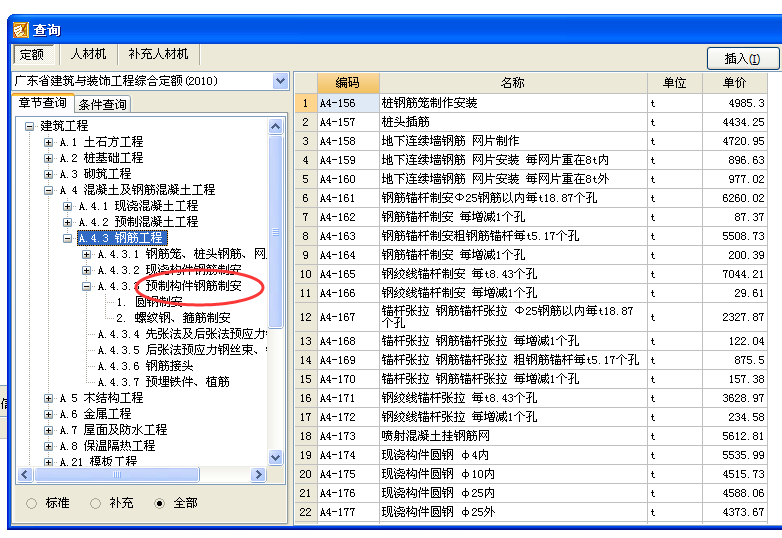Expand the A.2 桩基础工程 node
Screen dimensions: 782x538
[x=48, y=158]
